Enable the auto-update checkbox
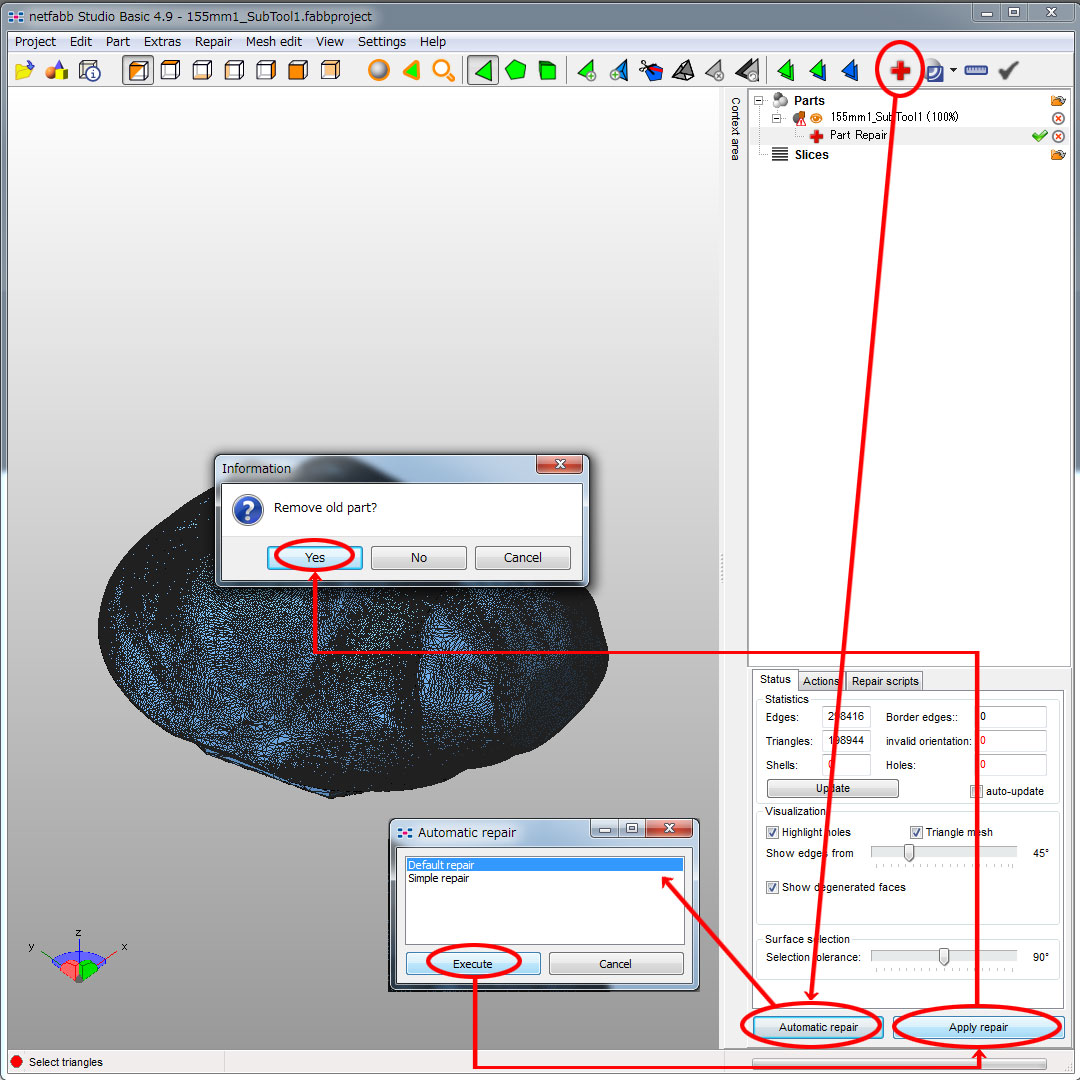 coord(976,791)
